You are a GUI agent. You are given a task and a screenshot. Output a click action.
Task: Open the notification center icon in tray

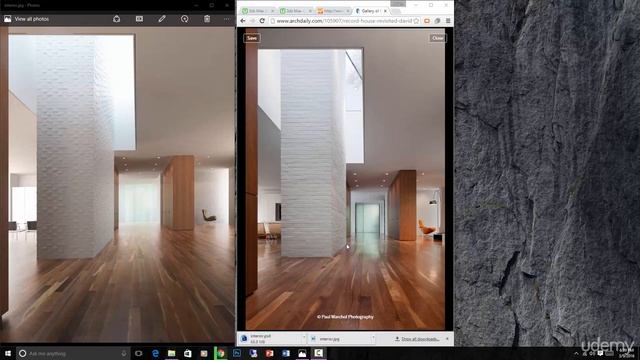pos(600,353)
